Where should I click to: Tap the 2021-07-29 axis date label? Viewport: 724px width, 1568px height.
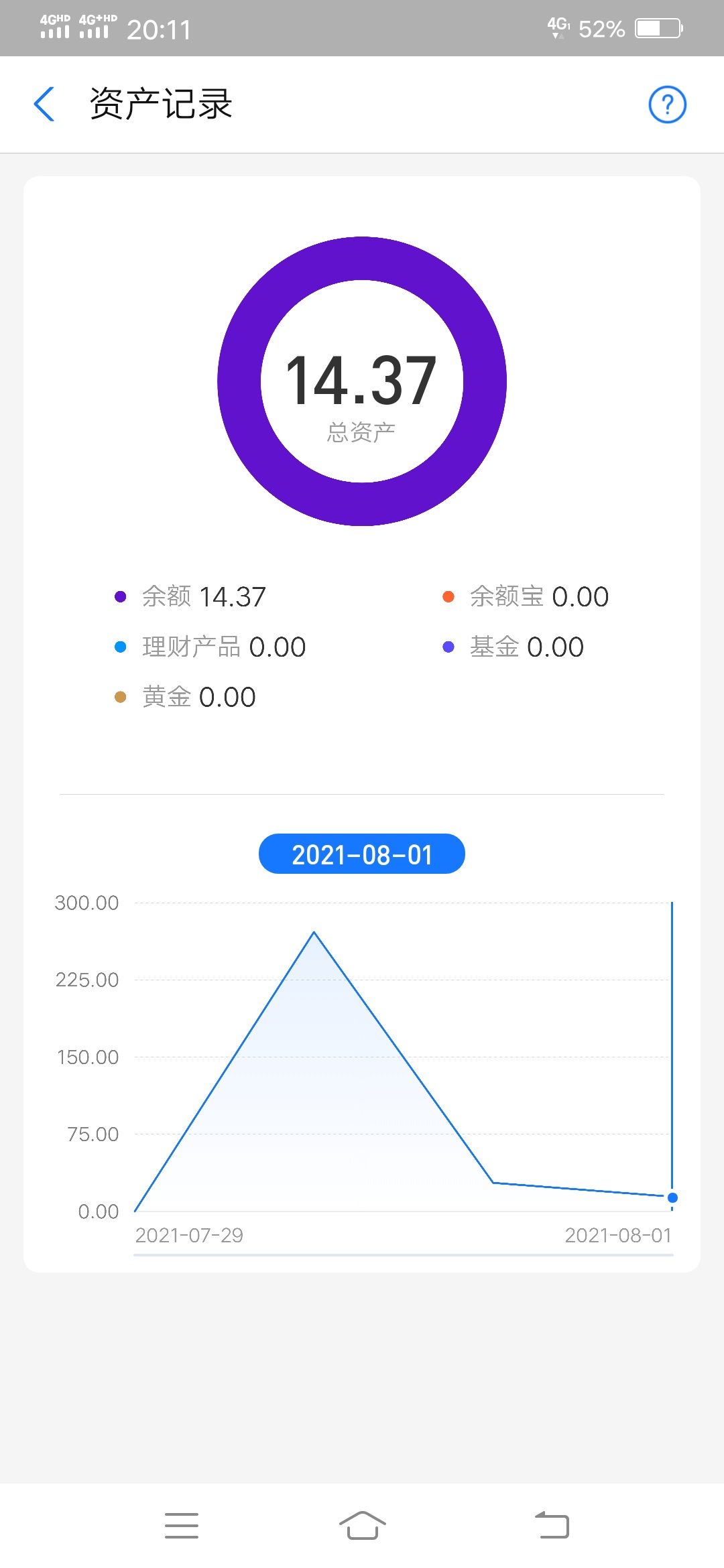pos(189,1235)
